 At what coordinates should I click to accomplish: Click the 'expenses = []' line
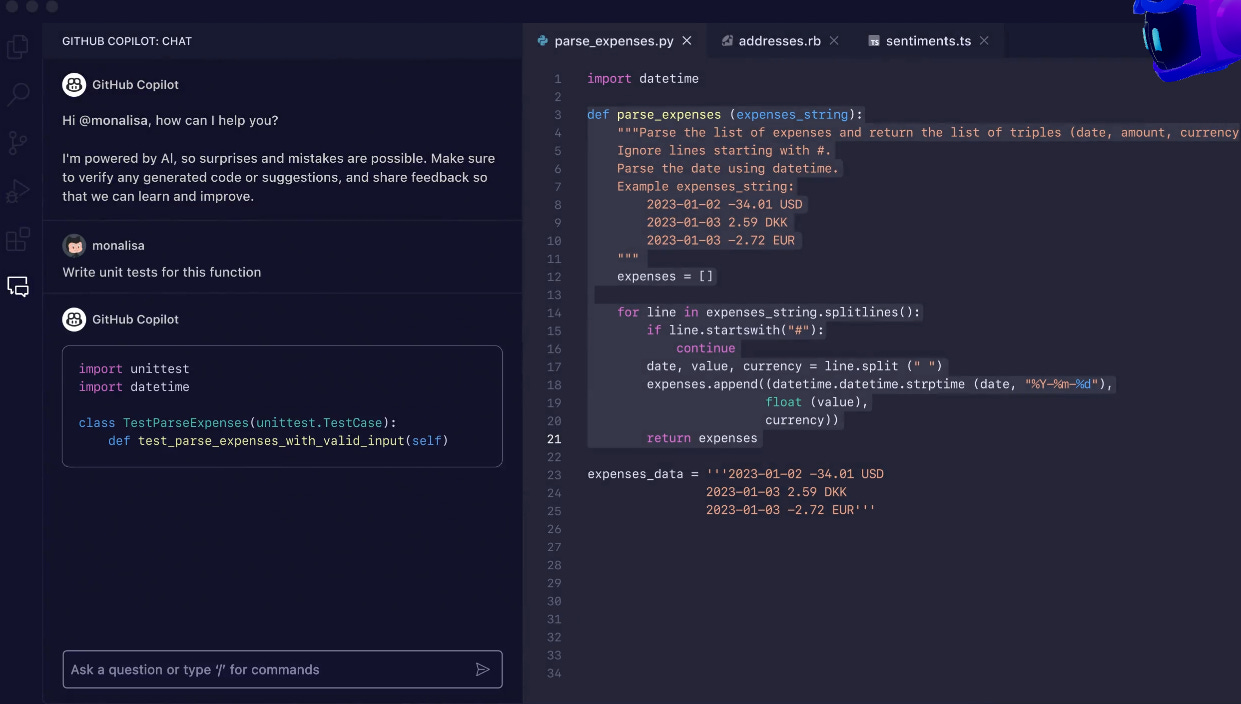pyautogui.click(x=665, y=277)
